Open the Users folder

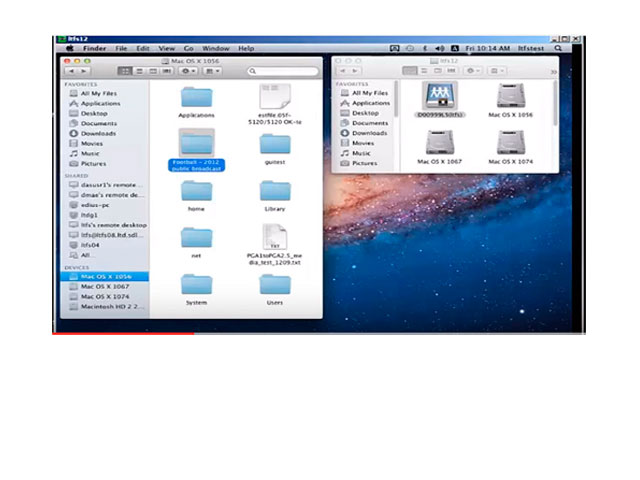pos(275,284)
